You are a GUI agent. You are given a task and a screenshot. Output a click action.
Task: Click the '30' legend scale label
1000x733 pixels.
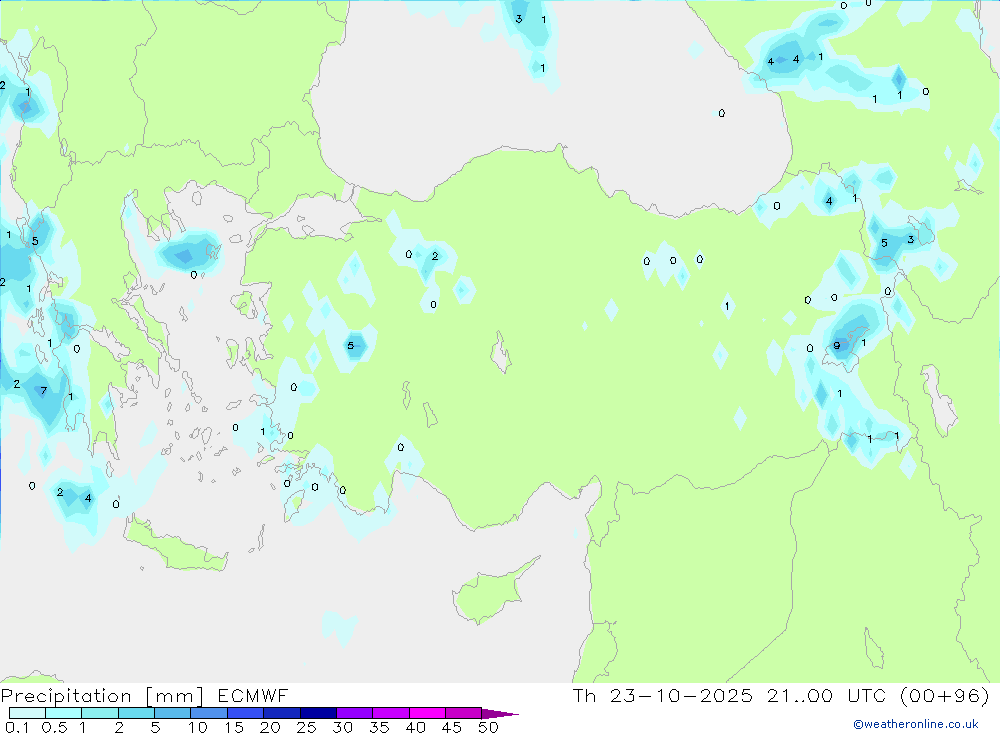pos(343,727)
